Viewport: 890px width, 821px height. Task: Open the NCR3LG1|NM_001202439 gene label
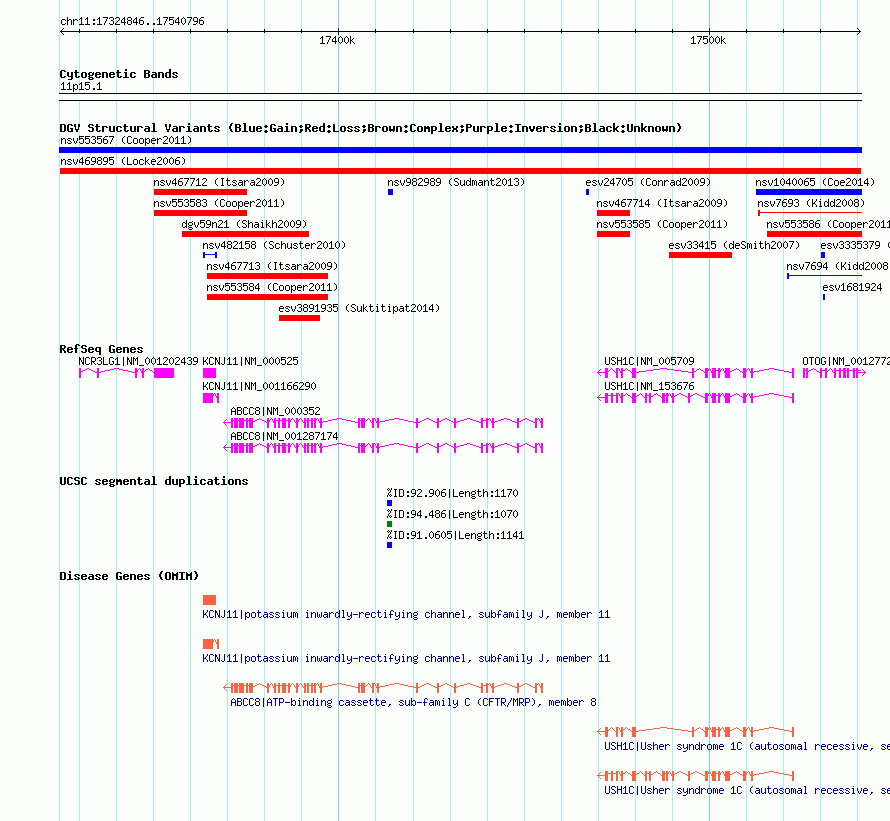[138, 361]
